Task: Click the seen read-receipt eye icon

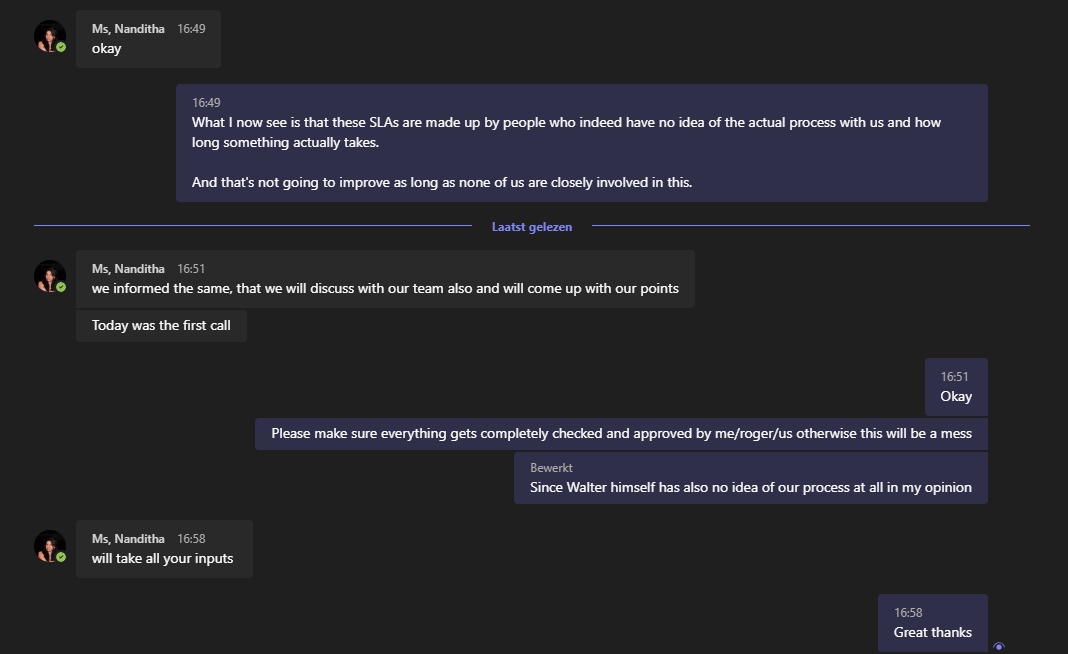Action: (998, 647)
